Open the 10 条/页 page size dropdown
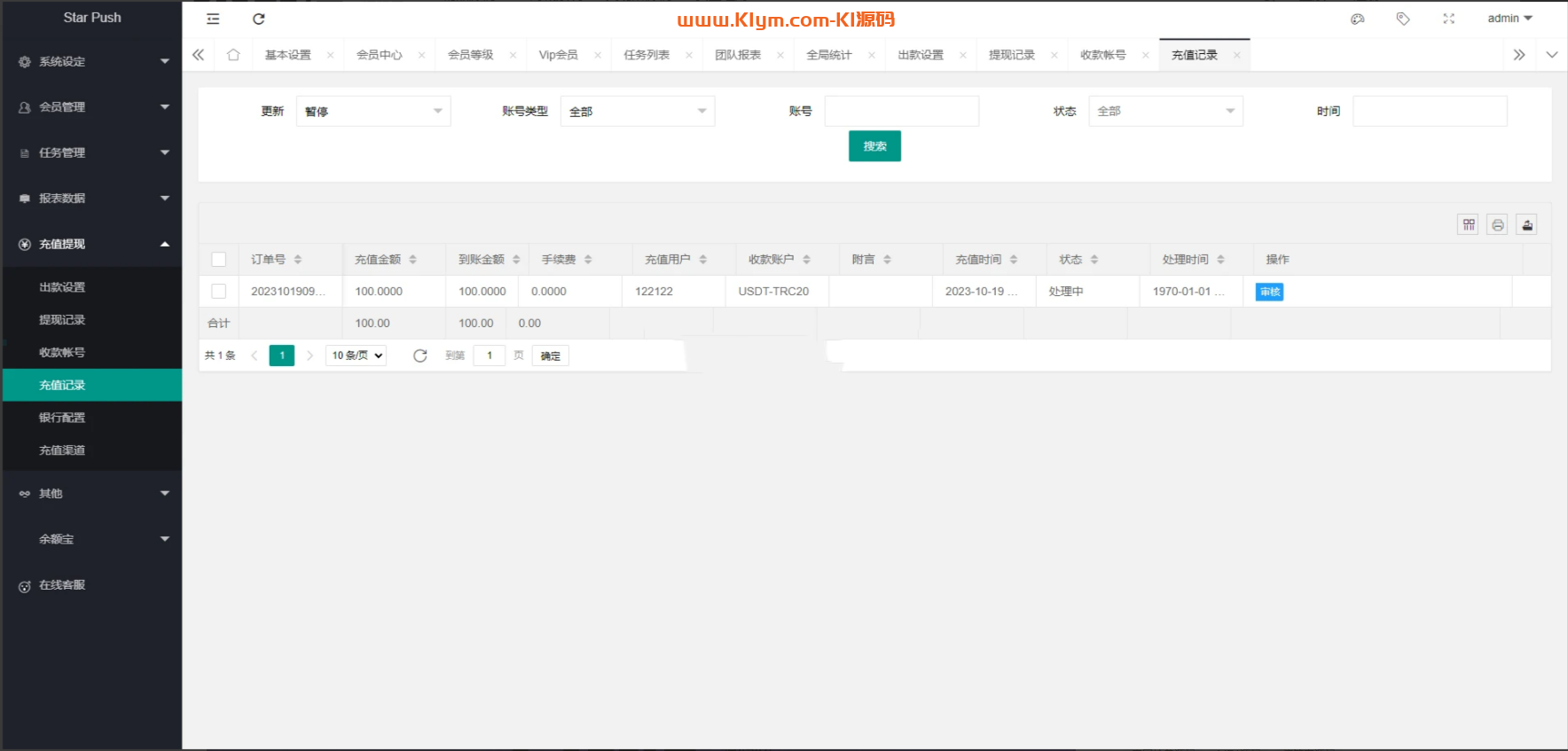The height and width of the screenshot is (751, 1568). click(x=357, y=356)
